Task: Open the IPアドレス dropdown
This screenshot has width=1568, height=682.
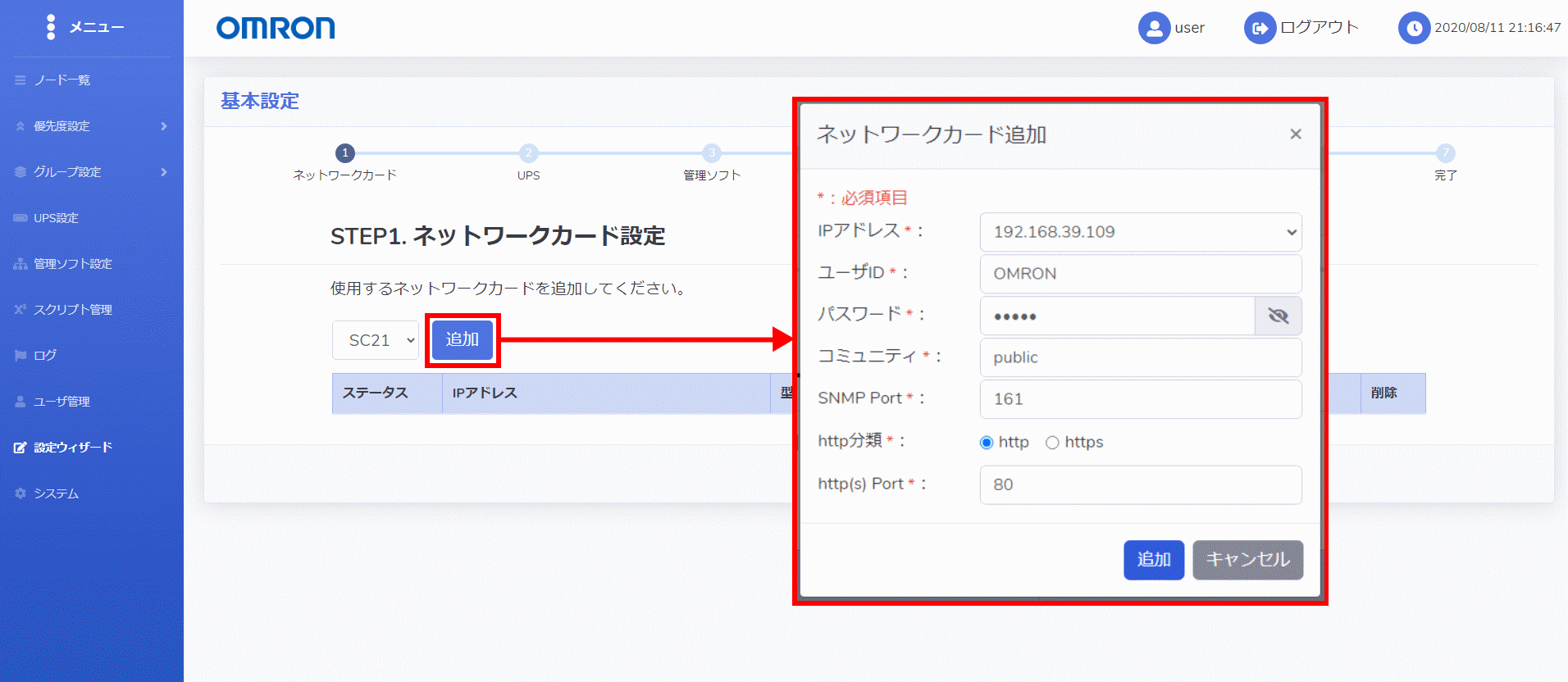Action: (x=1141, y=232)
